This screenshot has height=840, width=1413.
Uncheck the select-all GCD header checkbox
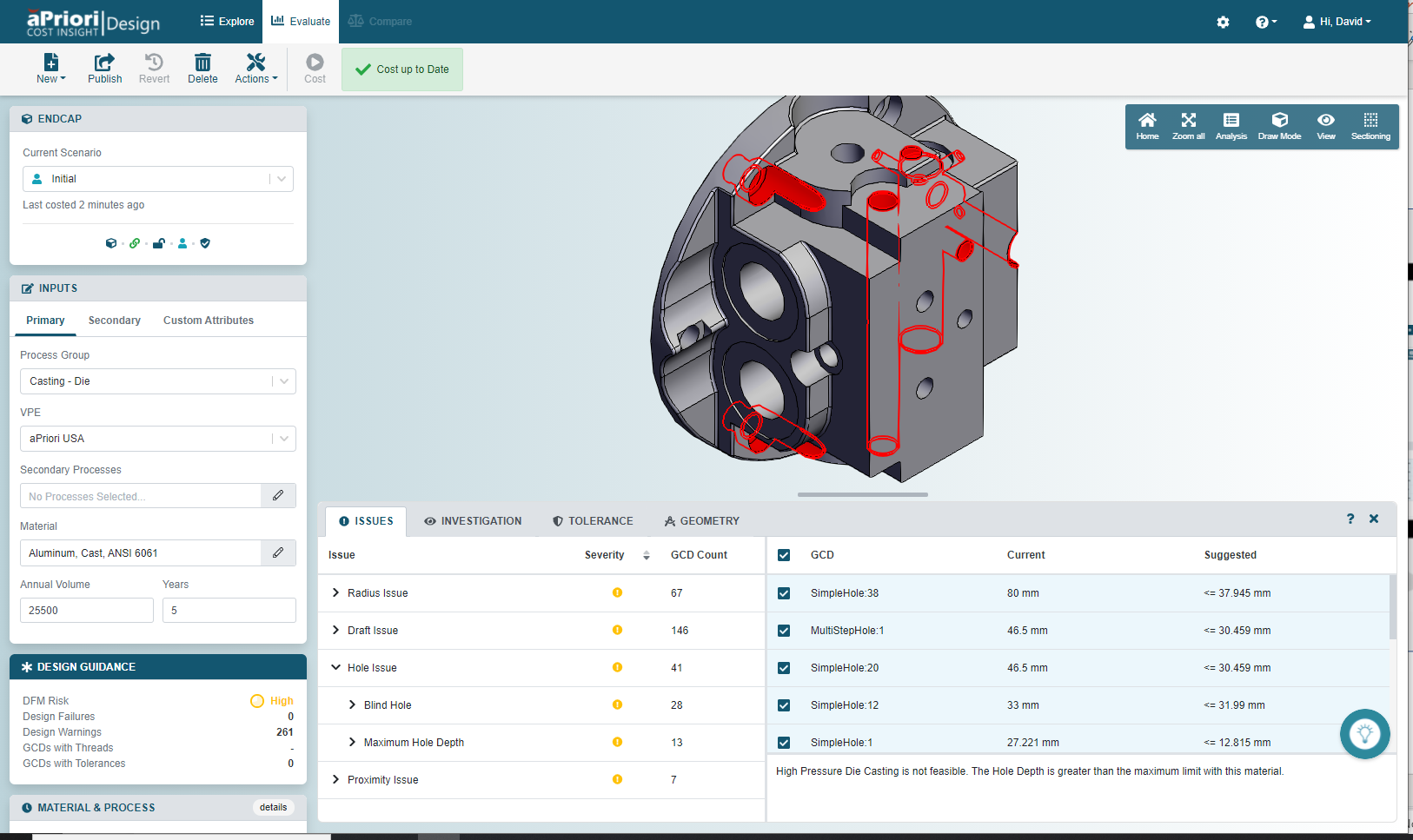click(x=784, y=555)
